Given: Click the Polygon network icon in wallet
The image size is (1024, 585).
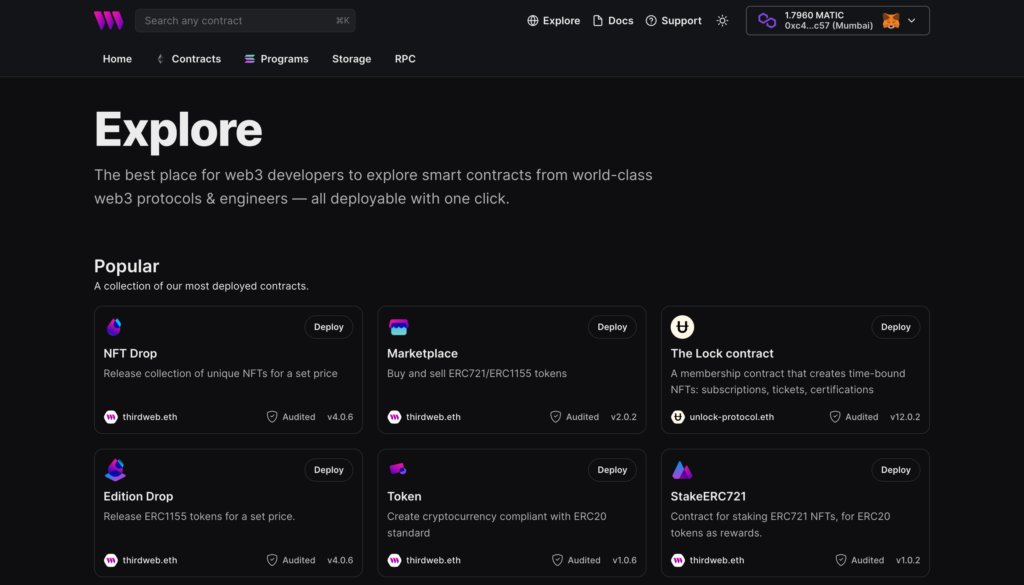Looking at the screenshot, I should pos(767,21).
